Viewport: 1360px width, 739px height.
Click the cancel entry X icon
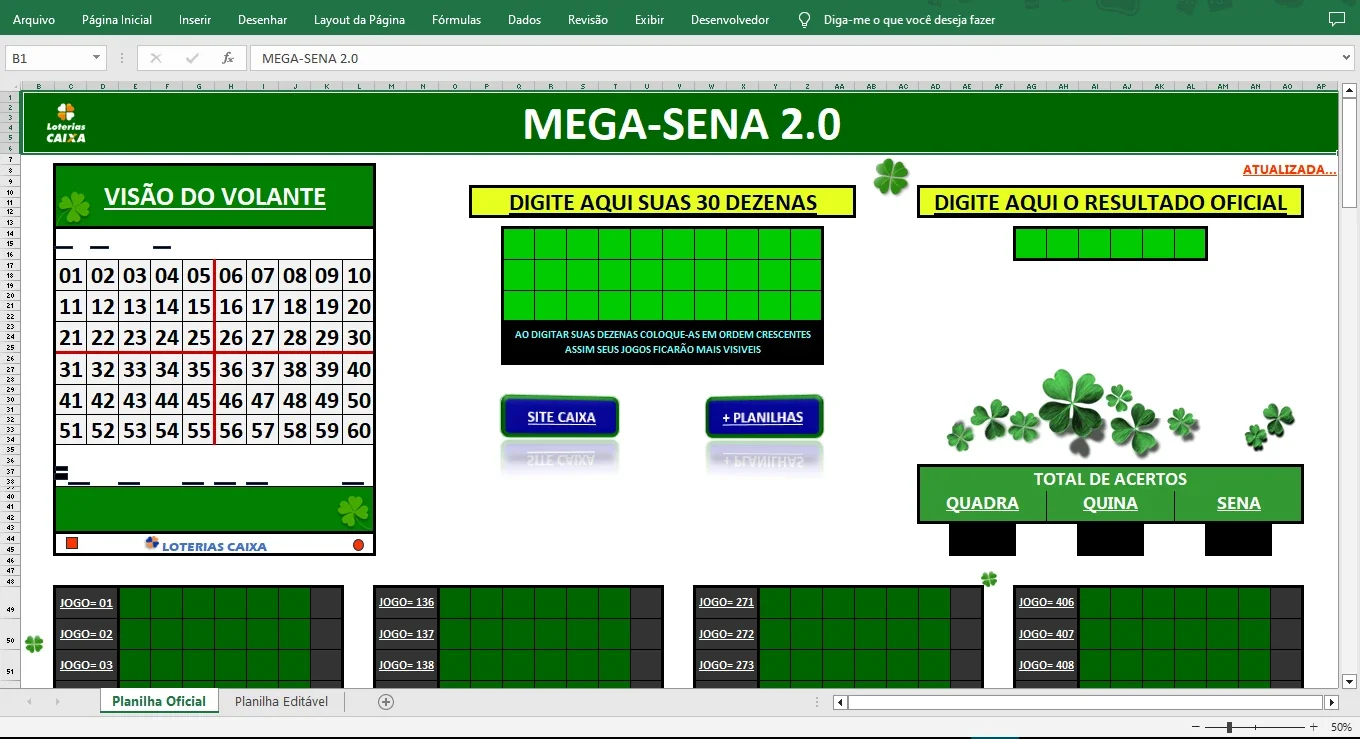click(156, 58)
